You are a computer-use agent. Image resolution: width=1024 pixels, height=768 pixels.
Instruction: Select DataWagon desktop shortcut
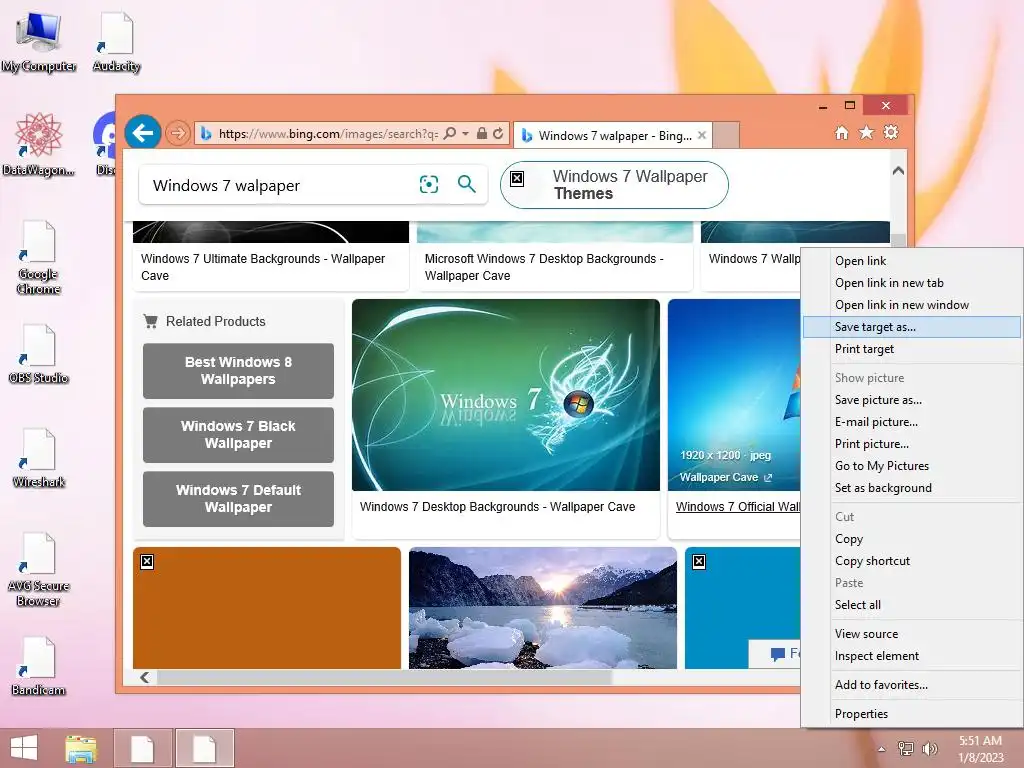[x=39, y=144]
